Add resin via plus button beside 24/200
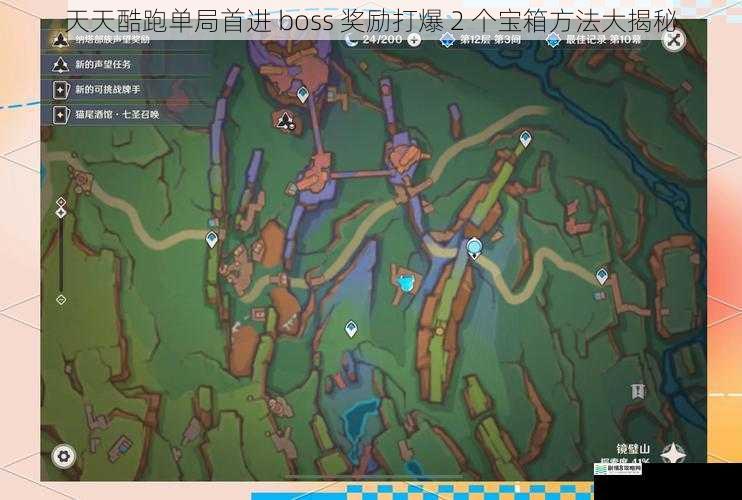742x500 pixels. (414, 40)
